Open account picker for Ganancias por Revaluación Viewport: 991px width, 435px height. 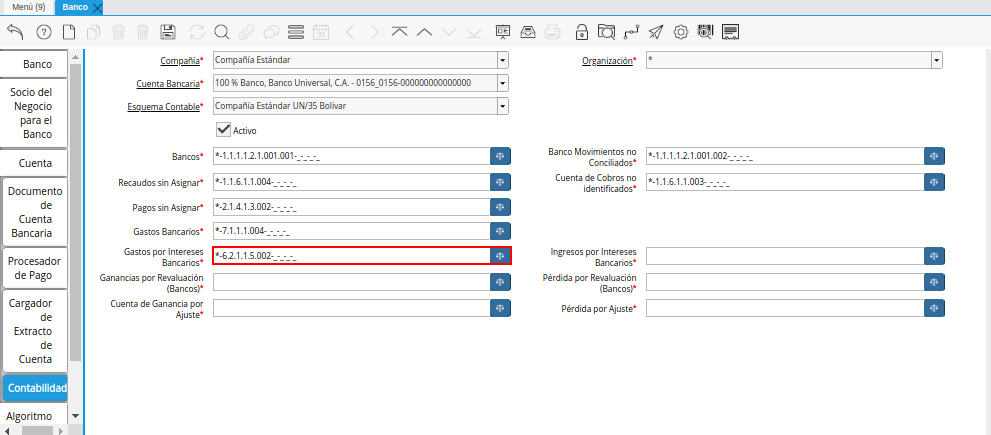(500, 282)
